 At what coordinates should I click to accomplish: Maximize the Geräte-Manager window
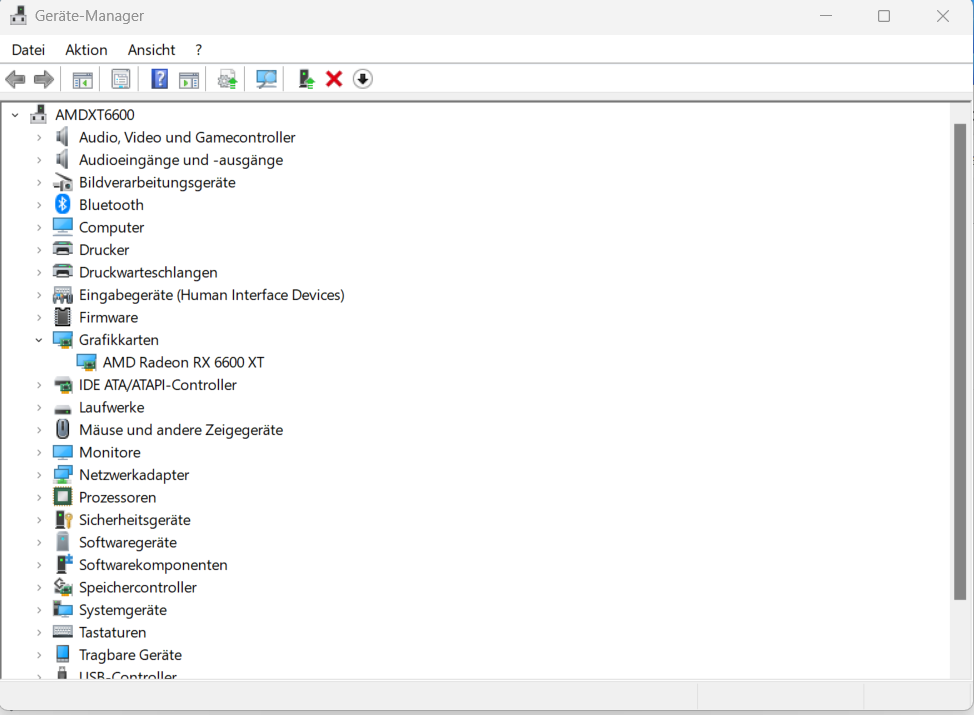[x=884, y=16]
